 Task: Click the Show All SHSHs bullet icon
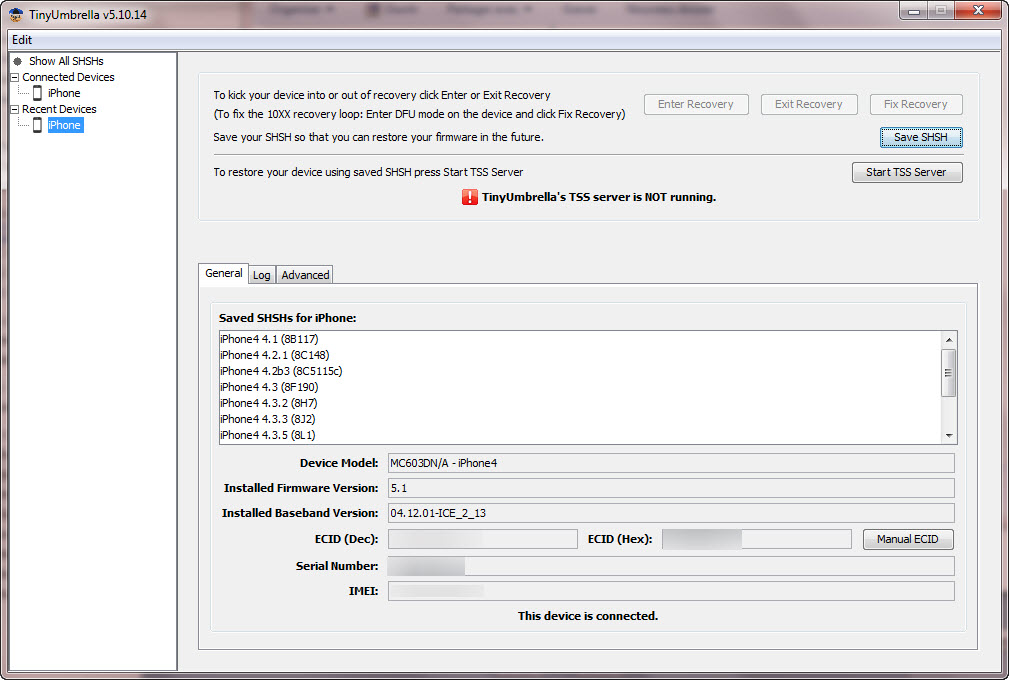tap(17, 61)
